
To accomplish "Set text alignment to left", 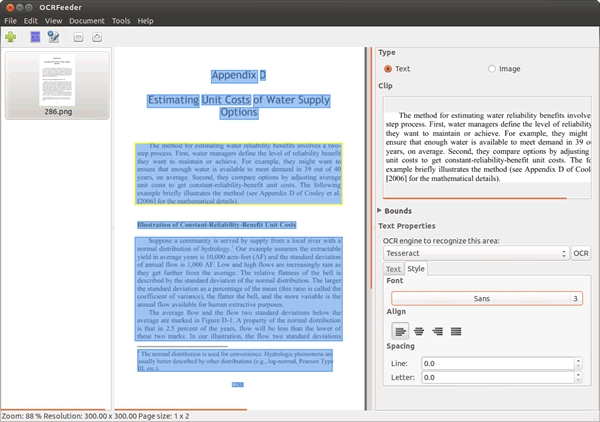I will [x=400, y=331].
